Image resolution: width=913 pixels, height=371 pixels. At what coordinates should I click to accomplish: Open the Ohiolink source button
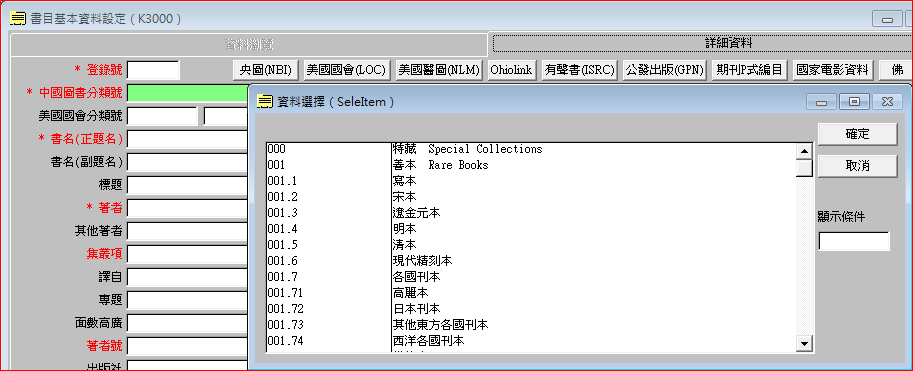(511, 70)
